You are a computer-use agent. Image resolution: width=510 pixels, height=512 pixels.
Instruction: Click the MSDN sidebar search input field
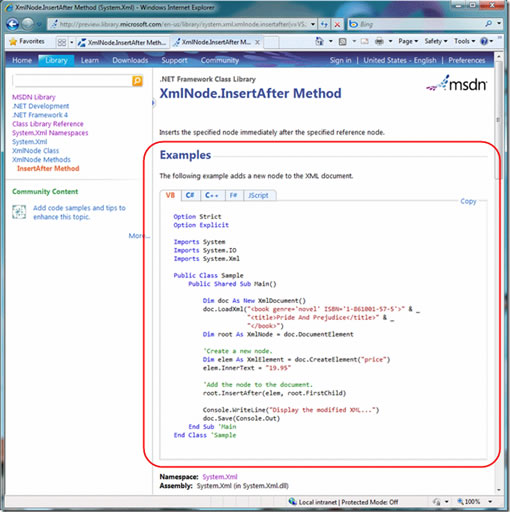pyautogui.click(x=72, y=81)
